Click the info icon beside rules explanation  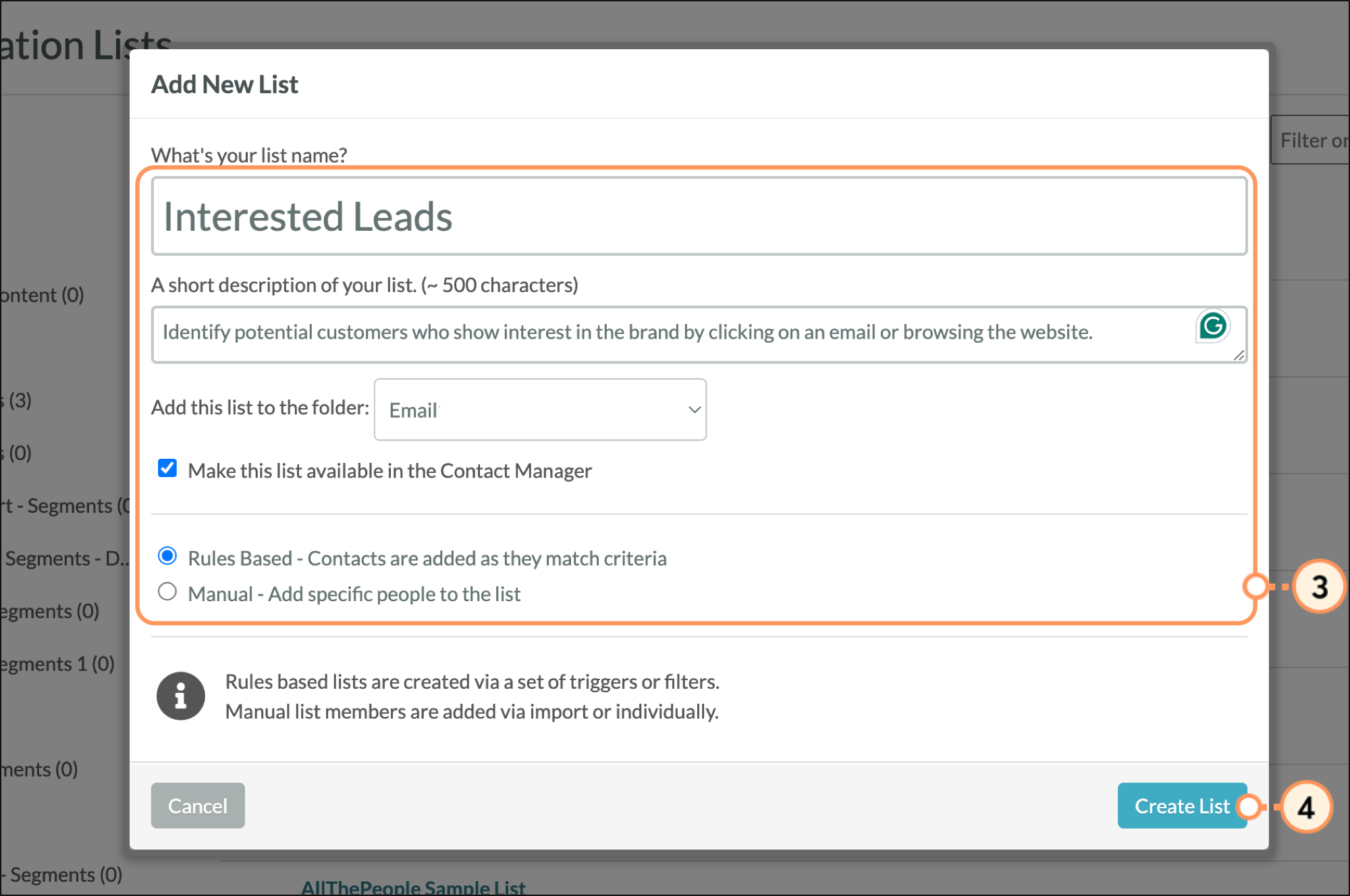(180, 696)
